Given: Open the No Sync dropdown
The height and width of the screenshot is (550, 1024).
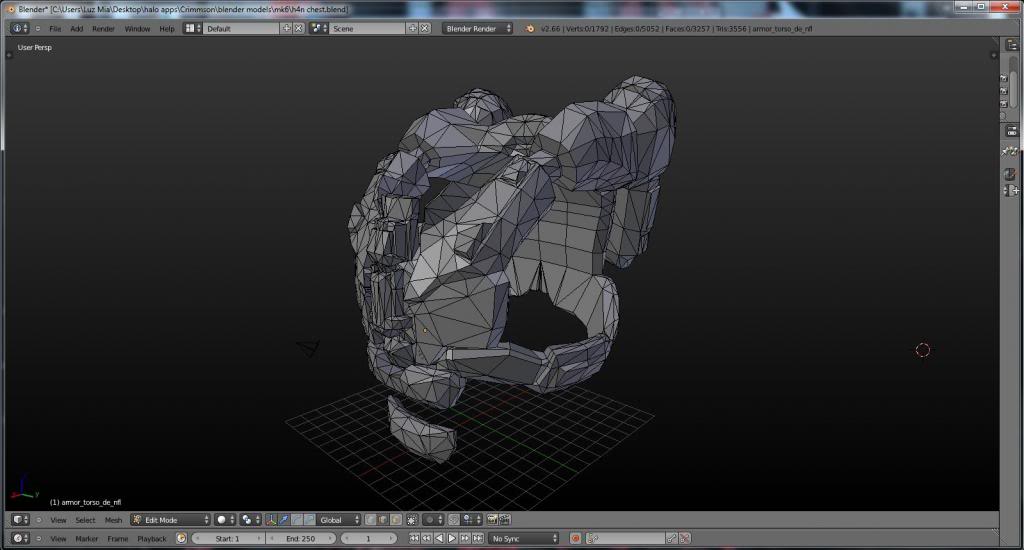Looking at the screenshot, I should (x=524, y=539).
